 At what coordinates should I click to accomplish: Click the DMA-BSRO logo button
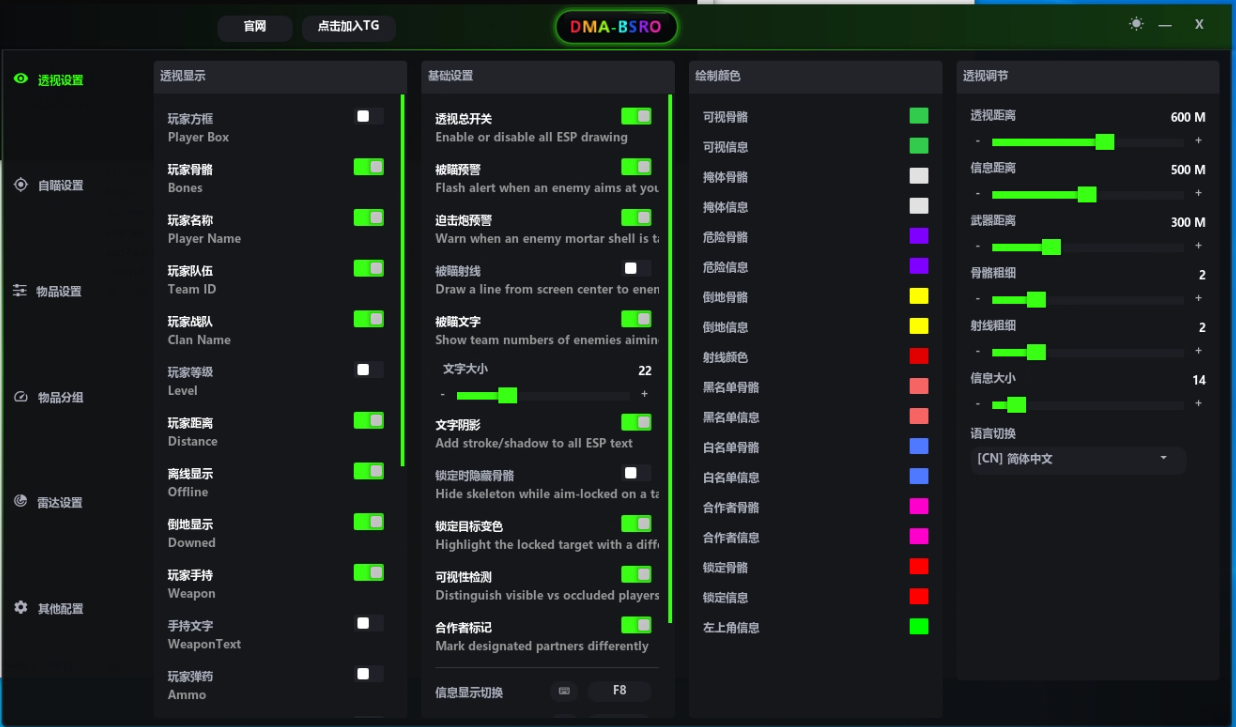coord(616,27)
